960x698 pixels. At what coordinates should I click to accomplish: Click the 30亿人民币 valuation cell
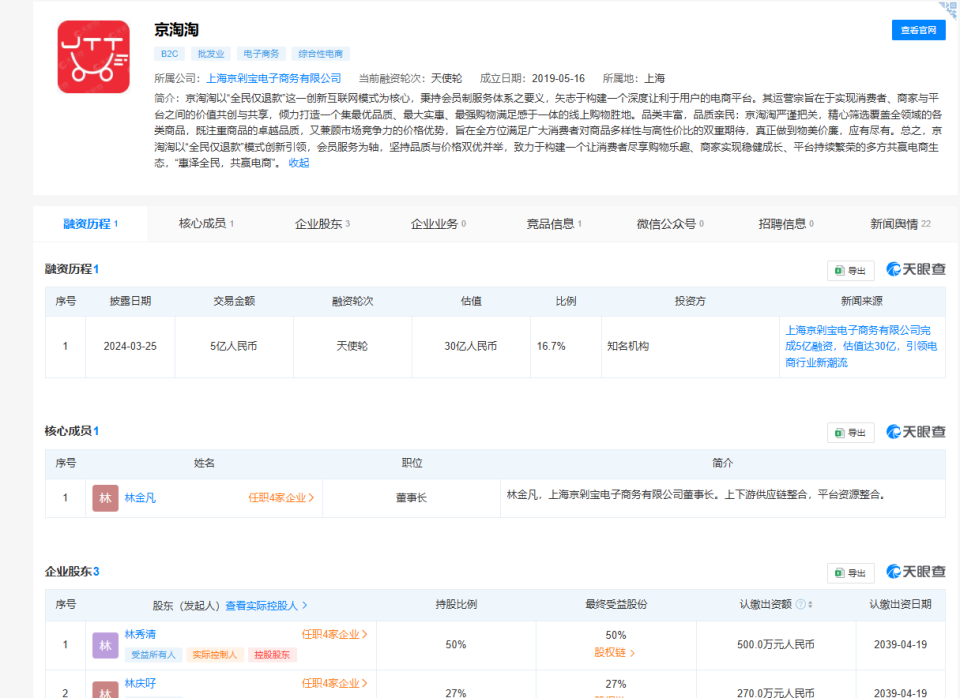point(471,347)
